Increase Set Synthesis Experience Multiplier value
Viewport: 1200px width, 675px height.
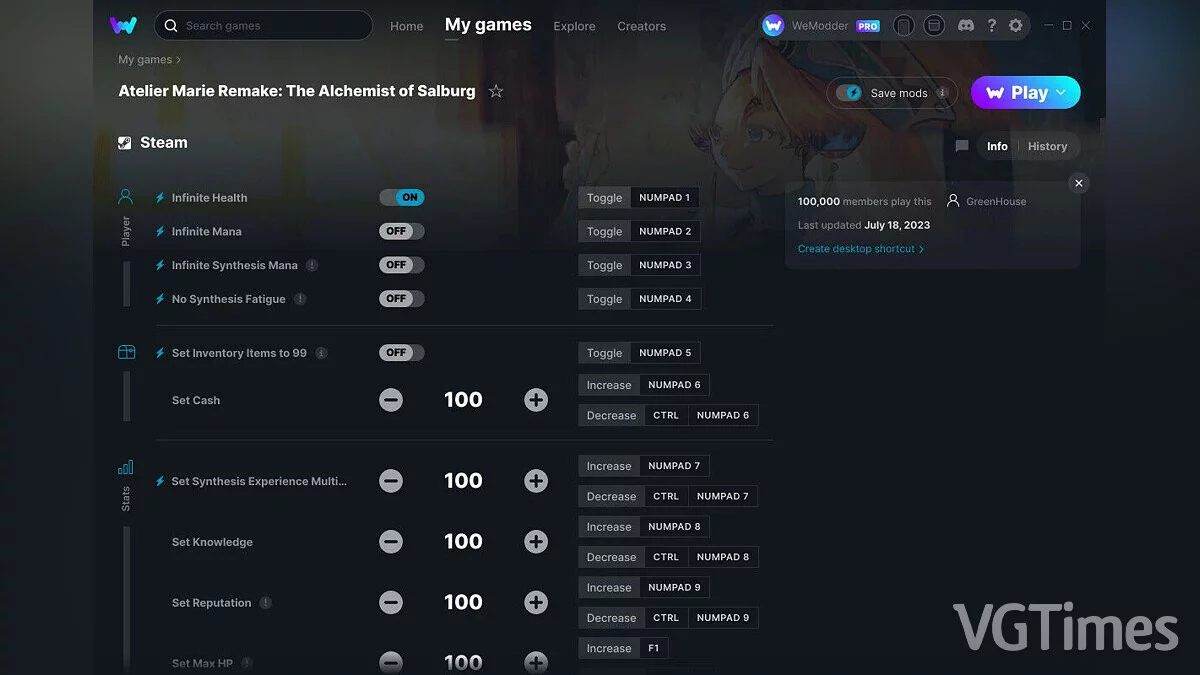[x=536, y=481]
